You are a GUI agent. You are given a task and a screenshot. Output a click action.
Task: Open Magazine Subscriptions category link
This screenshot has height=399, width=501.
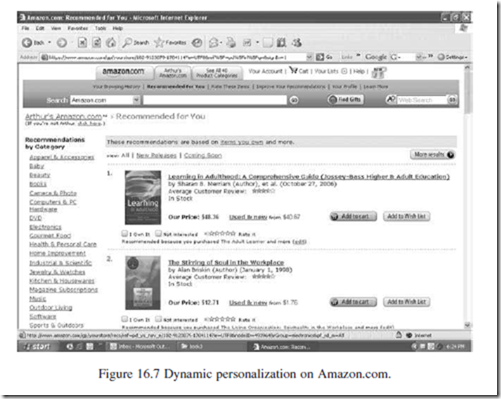coord(63,290)
